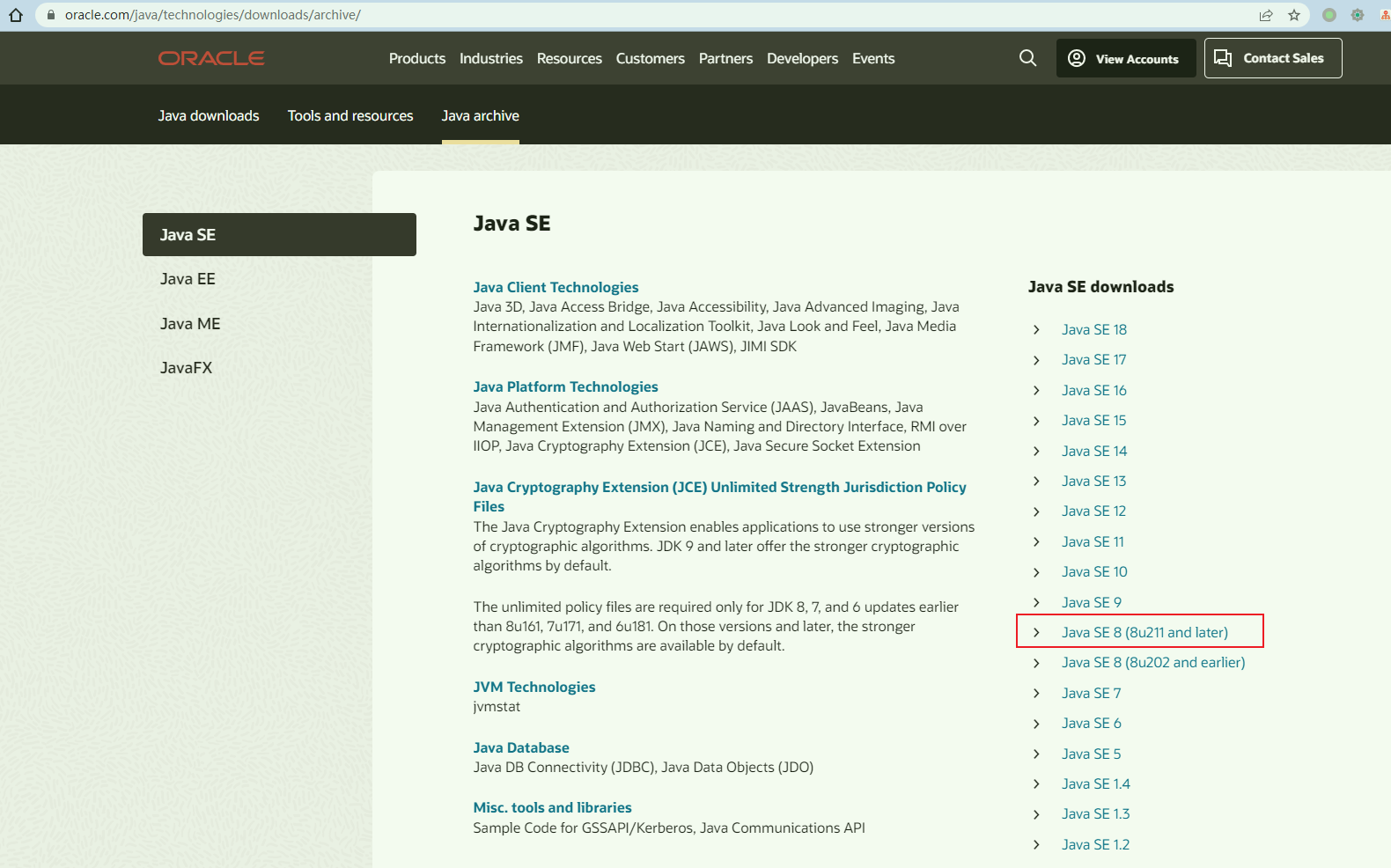
Task: Open Java SE 8 (8u211 and later) link
Action: pyautogui.click(x=1144, y=632)
